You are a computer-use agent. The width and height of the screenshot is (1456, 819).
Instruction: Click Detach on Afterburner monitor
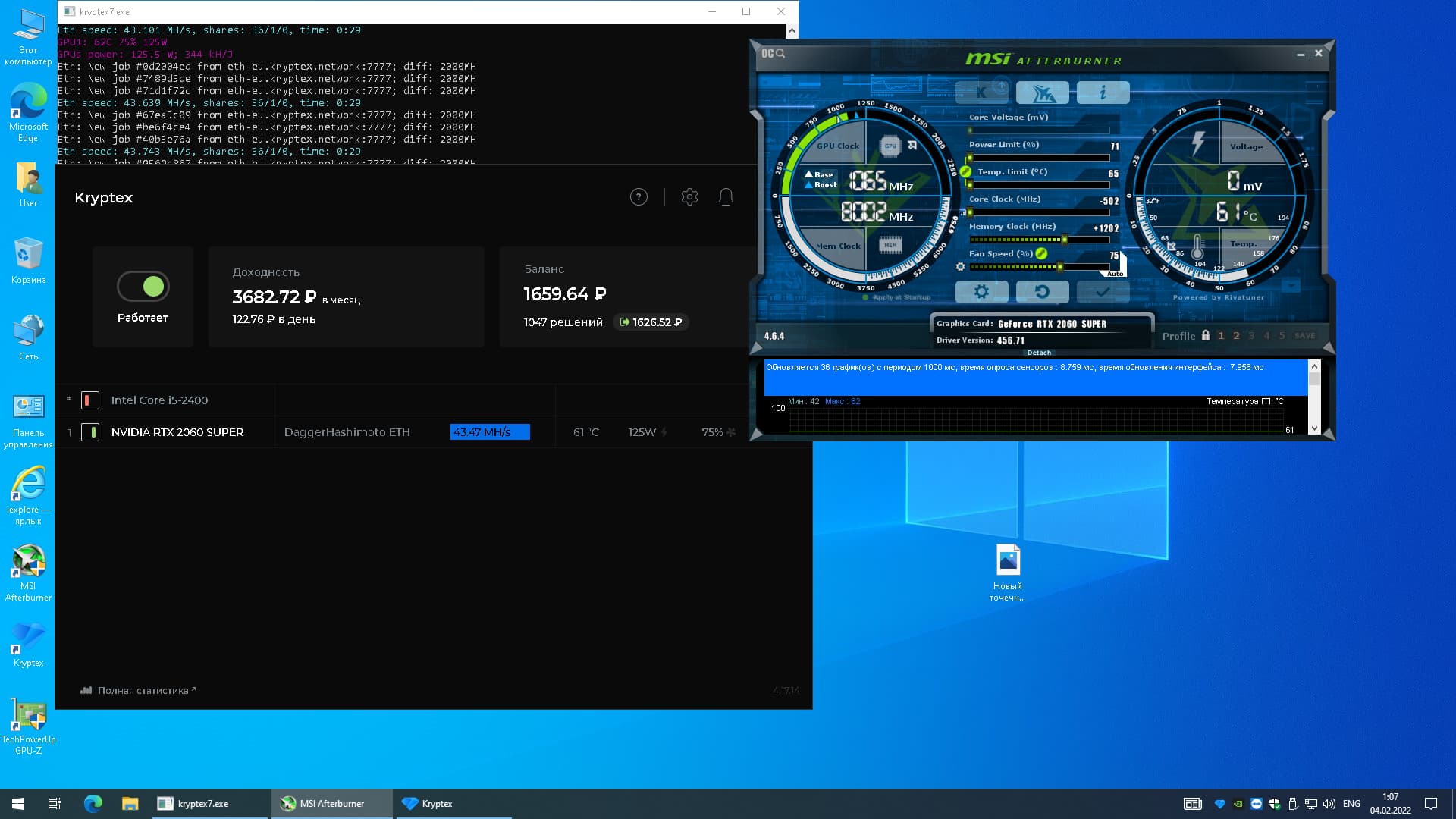[x=1039, y=353]
